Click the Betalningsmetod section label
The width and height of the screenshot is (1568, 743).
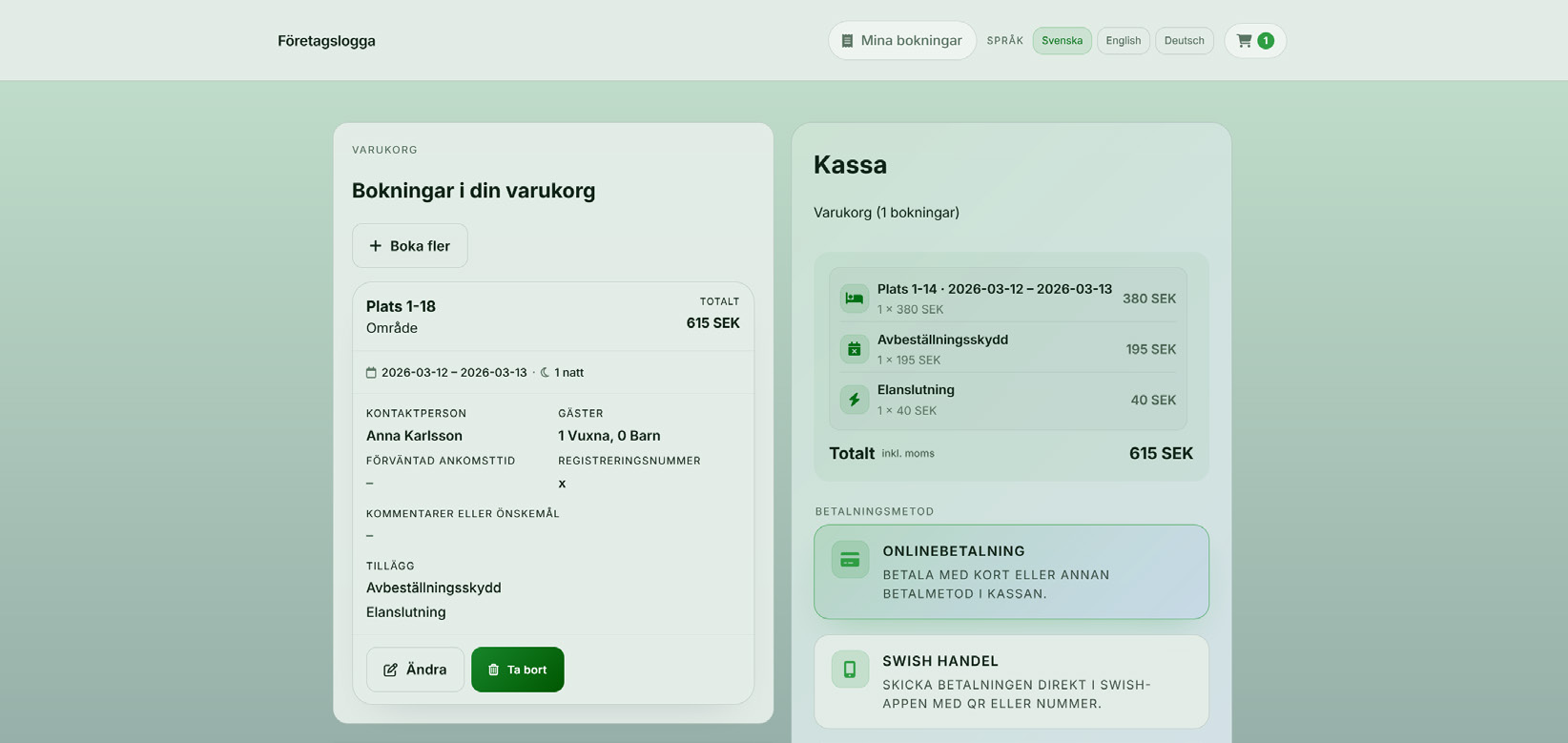pyautogui.click(x=875, y=511)
